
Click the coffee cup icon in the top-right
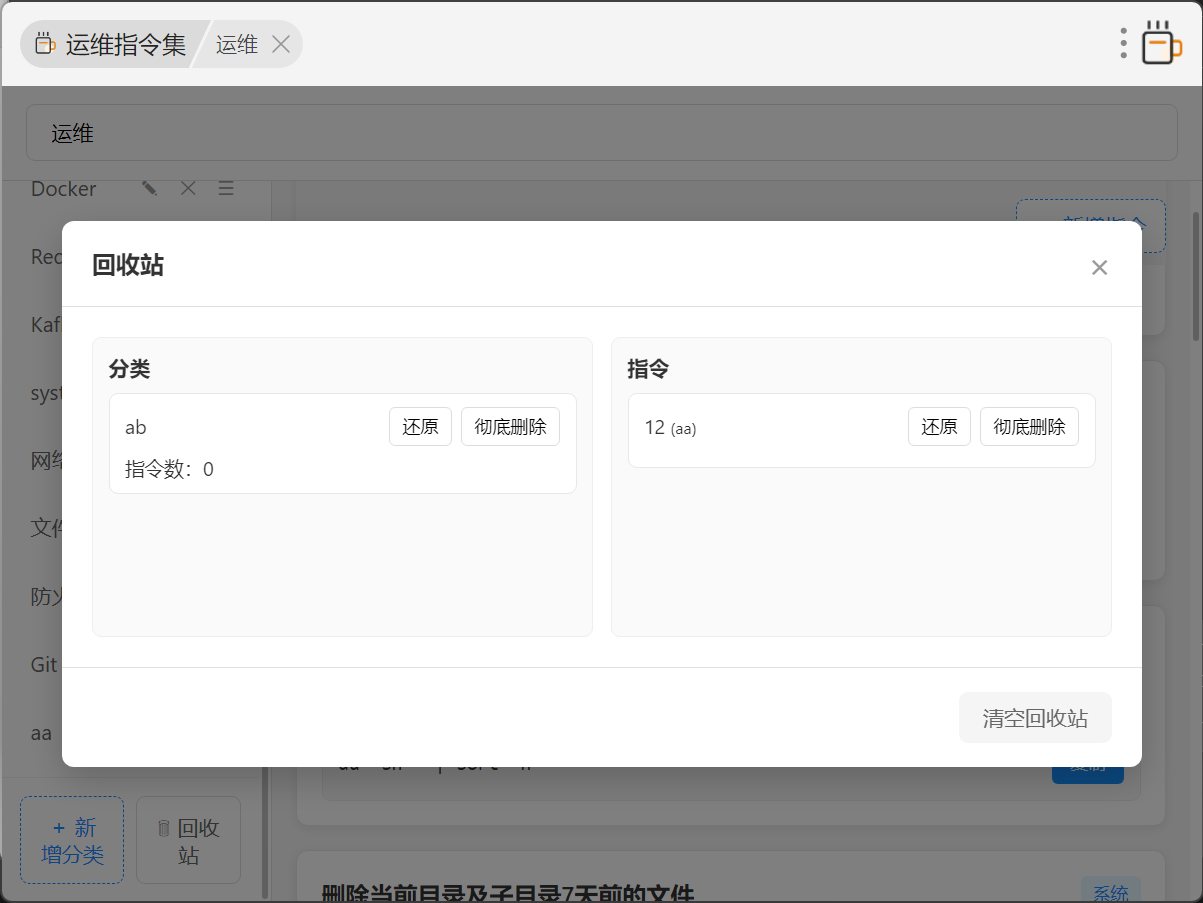(1160, 43)
